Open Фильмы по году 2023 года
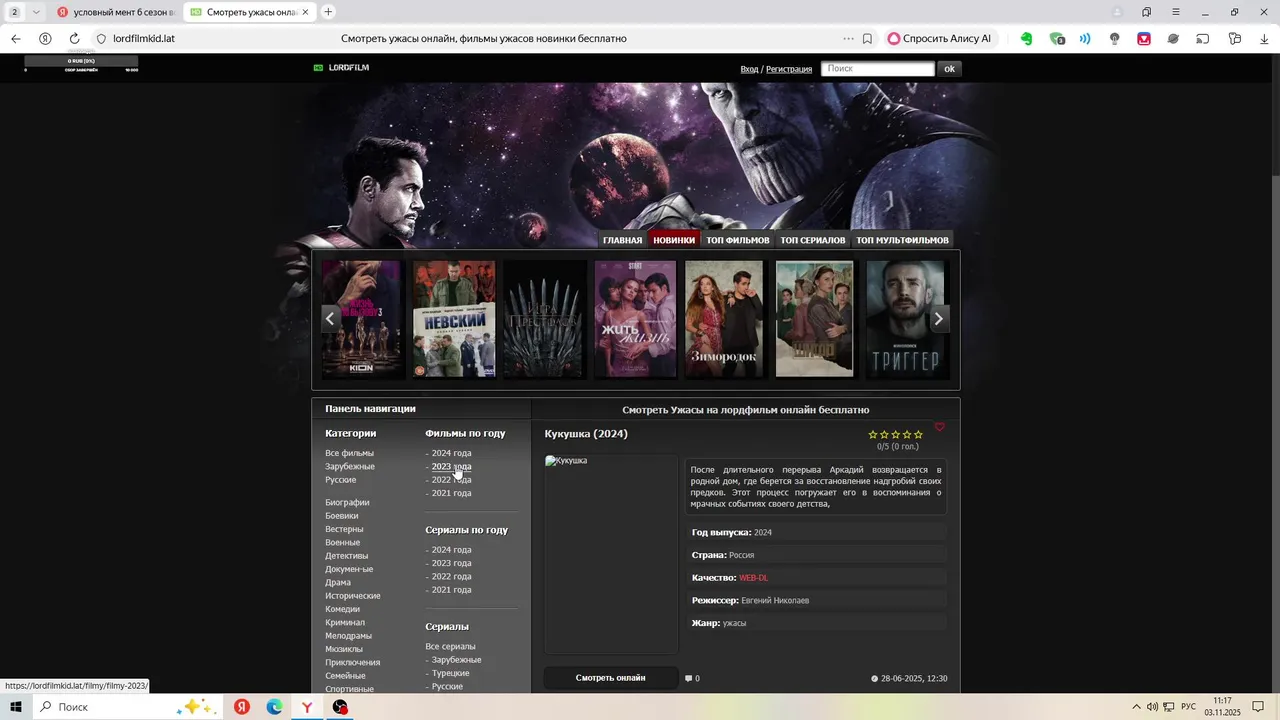Image resolution: width=1280 pixels, height=720 pixels. point(451,467)
